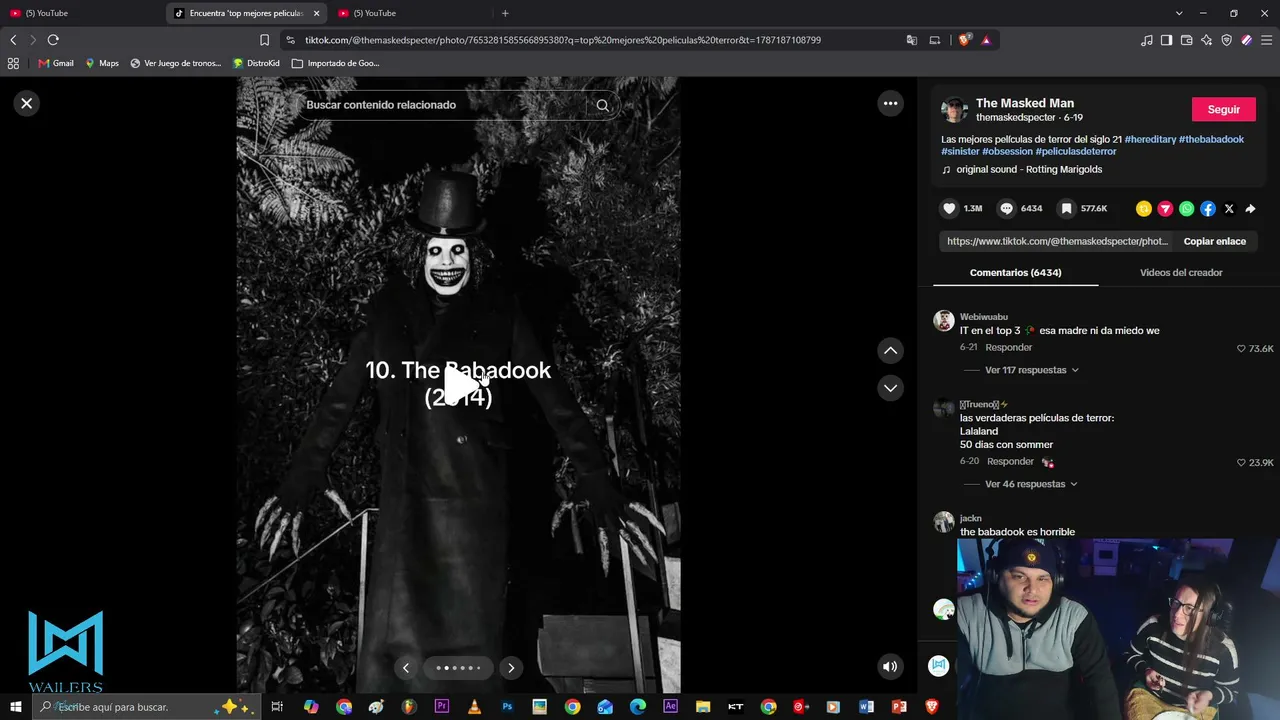
Task: Open the Brave VPN shield icon
Action: [1227, 40]
